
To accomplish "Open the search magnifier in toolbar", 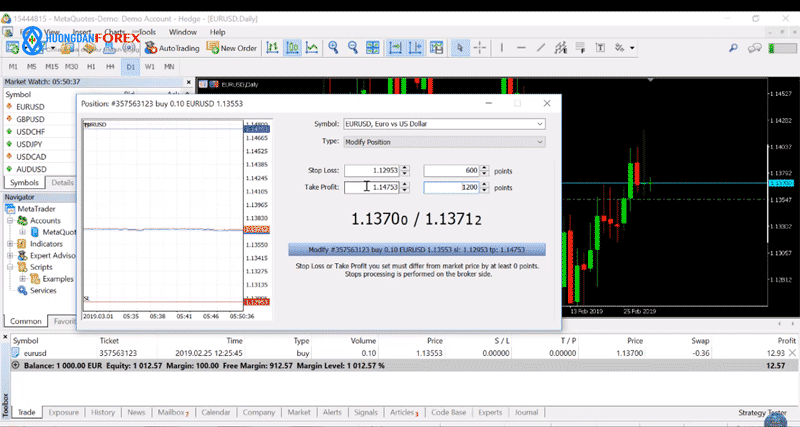I will coord(733,48).
